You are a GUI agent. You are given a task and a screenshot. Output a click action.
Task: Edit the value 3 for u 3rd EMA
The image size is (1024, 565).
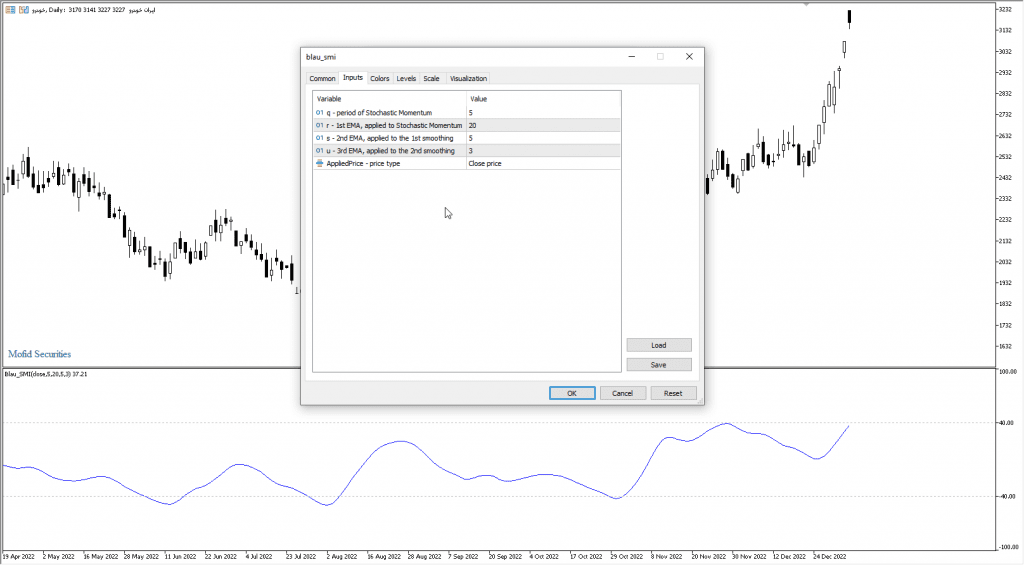543,151
